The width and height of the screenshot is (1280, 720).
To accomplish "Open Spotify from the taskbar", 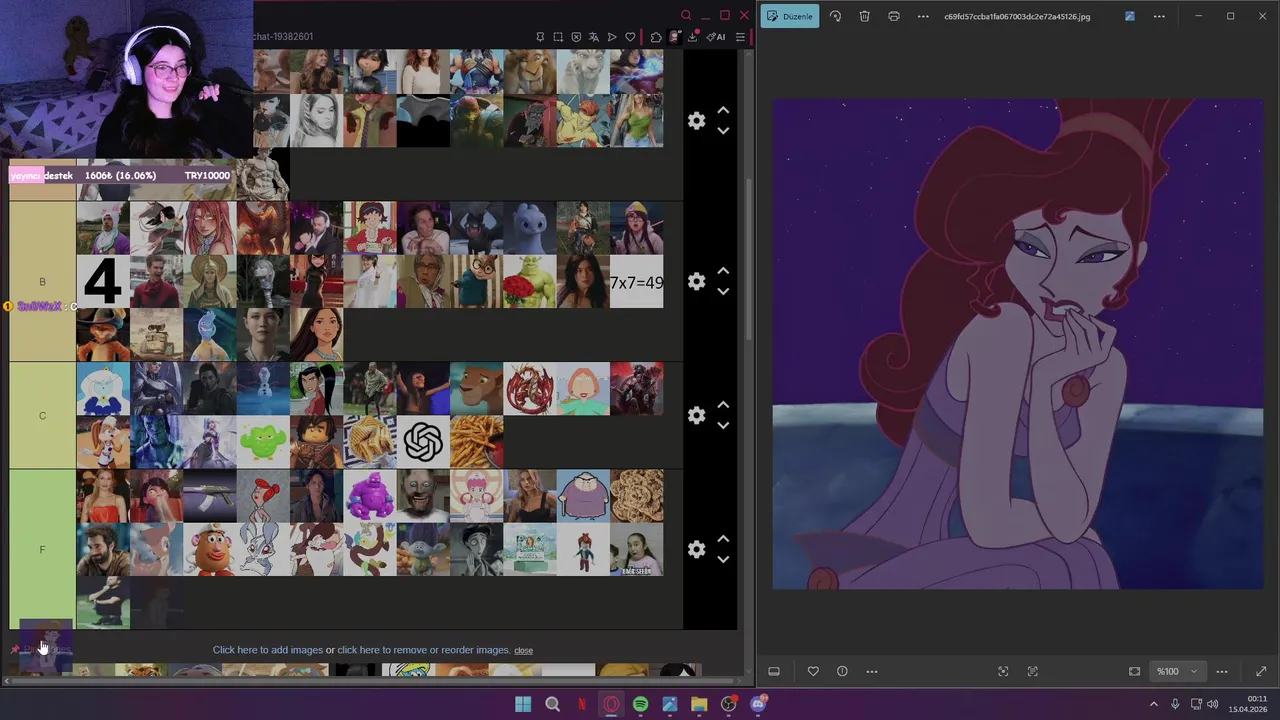I will point(640,704).
